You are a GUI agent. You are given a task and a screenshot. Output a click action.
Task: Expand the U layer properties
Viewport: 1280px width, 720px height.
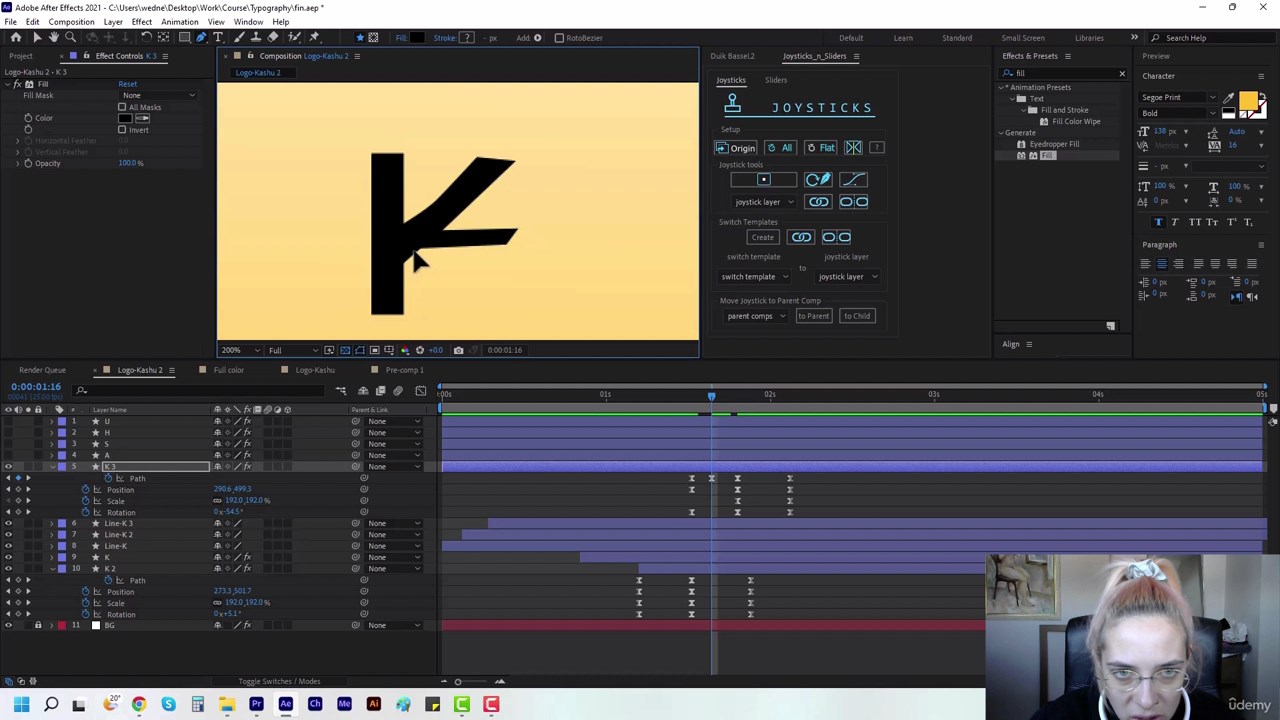(x=52, y=421)
